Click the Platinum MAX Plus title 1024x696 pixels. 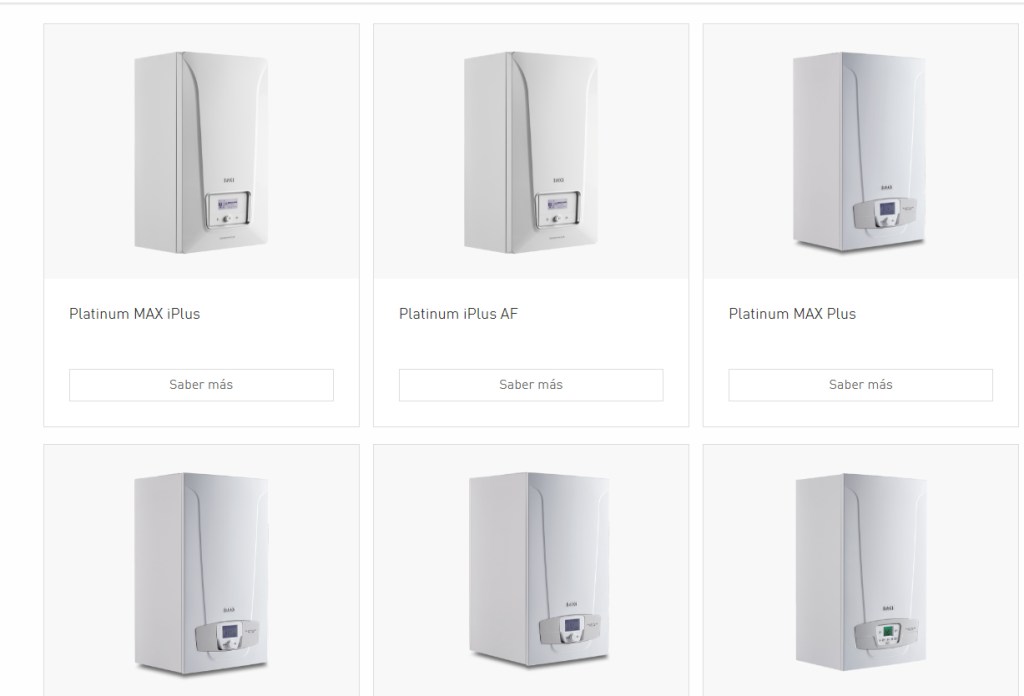point(792,314)
